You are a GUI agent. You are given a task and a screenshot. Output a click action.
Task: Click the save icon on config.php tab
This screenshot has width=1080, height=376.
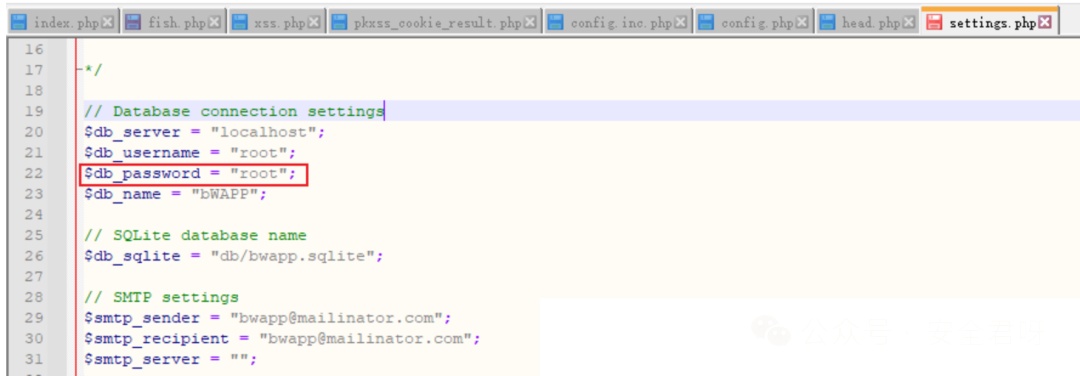[706, 23]
